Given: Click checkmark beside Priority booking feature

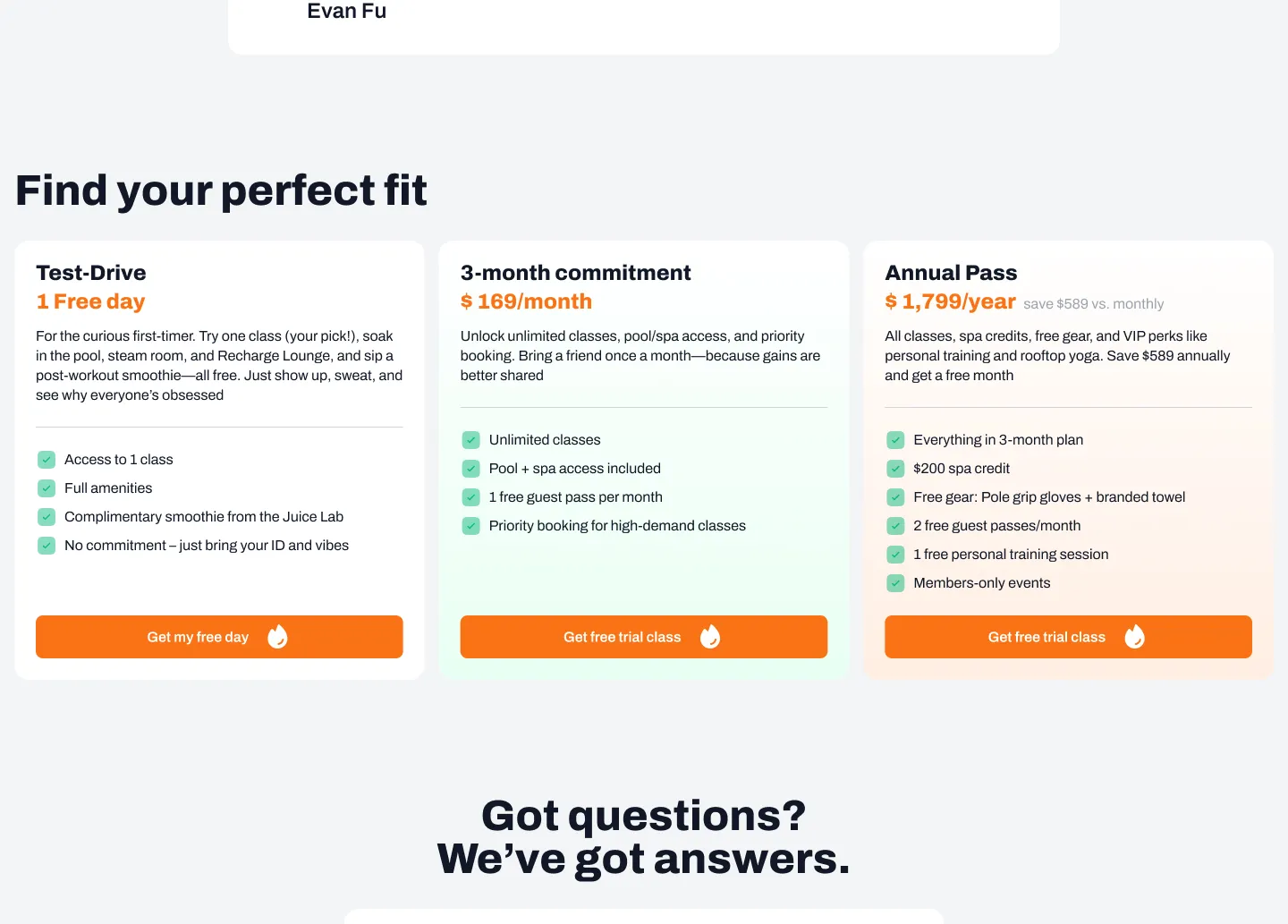Looking at the screenshot, I should point(471,526).
